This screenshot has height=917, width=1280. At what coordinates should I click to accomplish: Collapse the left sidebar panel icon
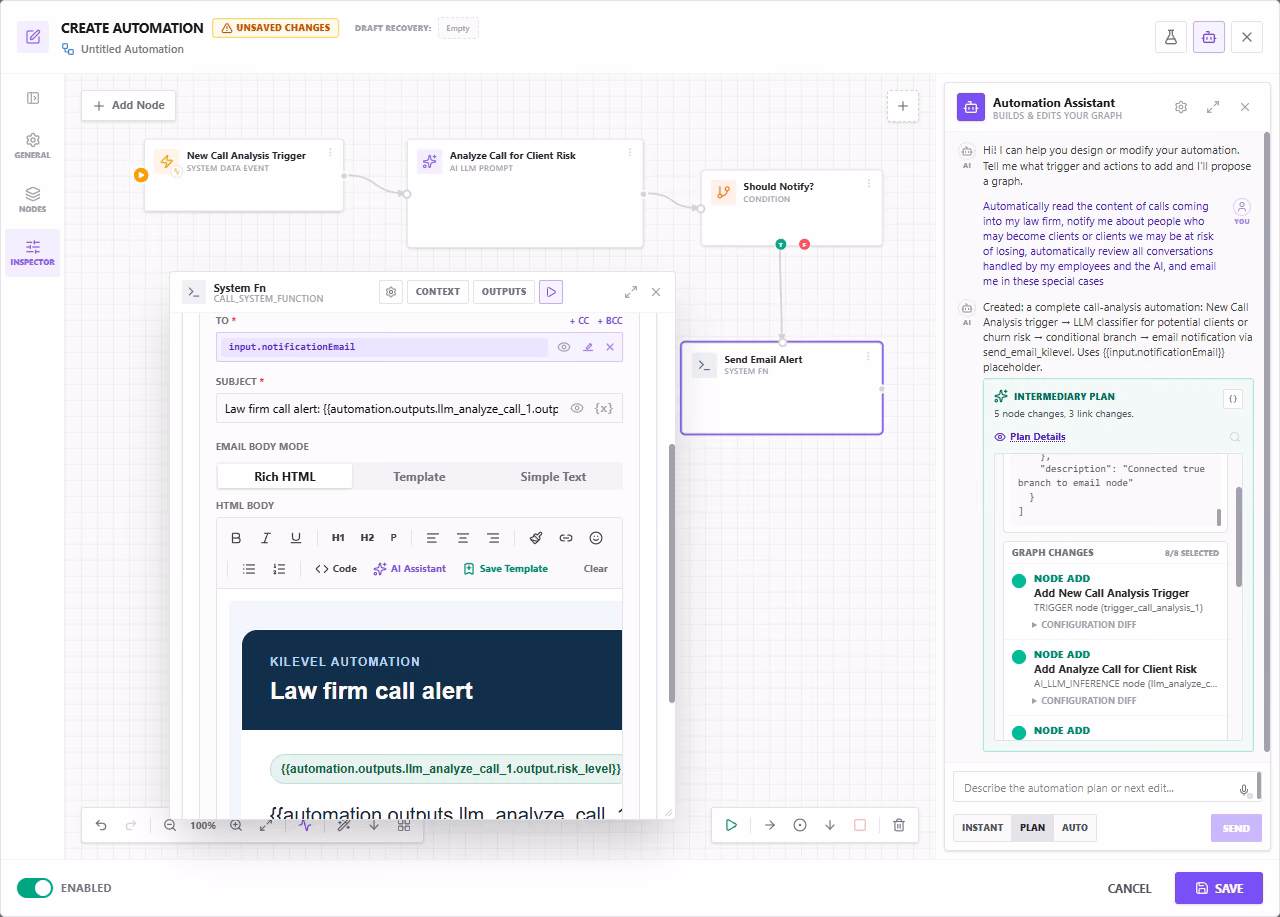click(x=33, y=98)
